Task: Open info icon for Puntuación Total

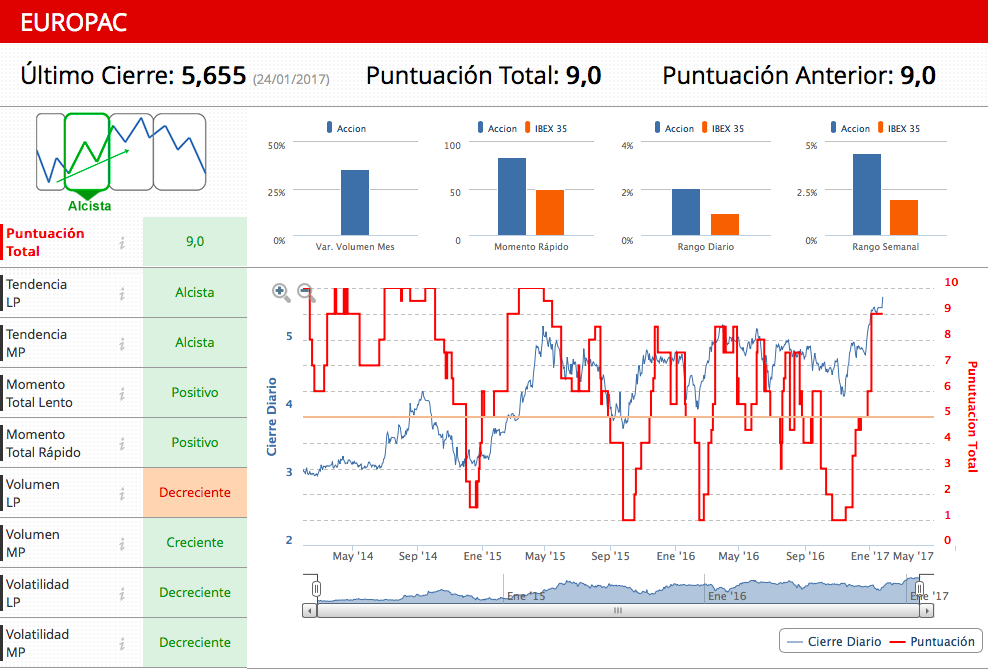Action: [122, 243]
